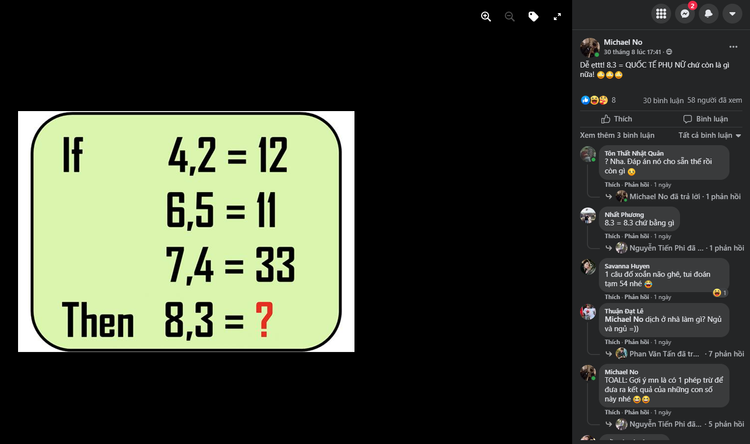Screen dimensions: 750x444
Task: Click the zoom out magnifier icon
Action: click(509, 16)
